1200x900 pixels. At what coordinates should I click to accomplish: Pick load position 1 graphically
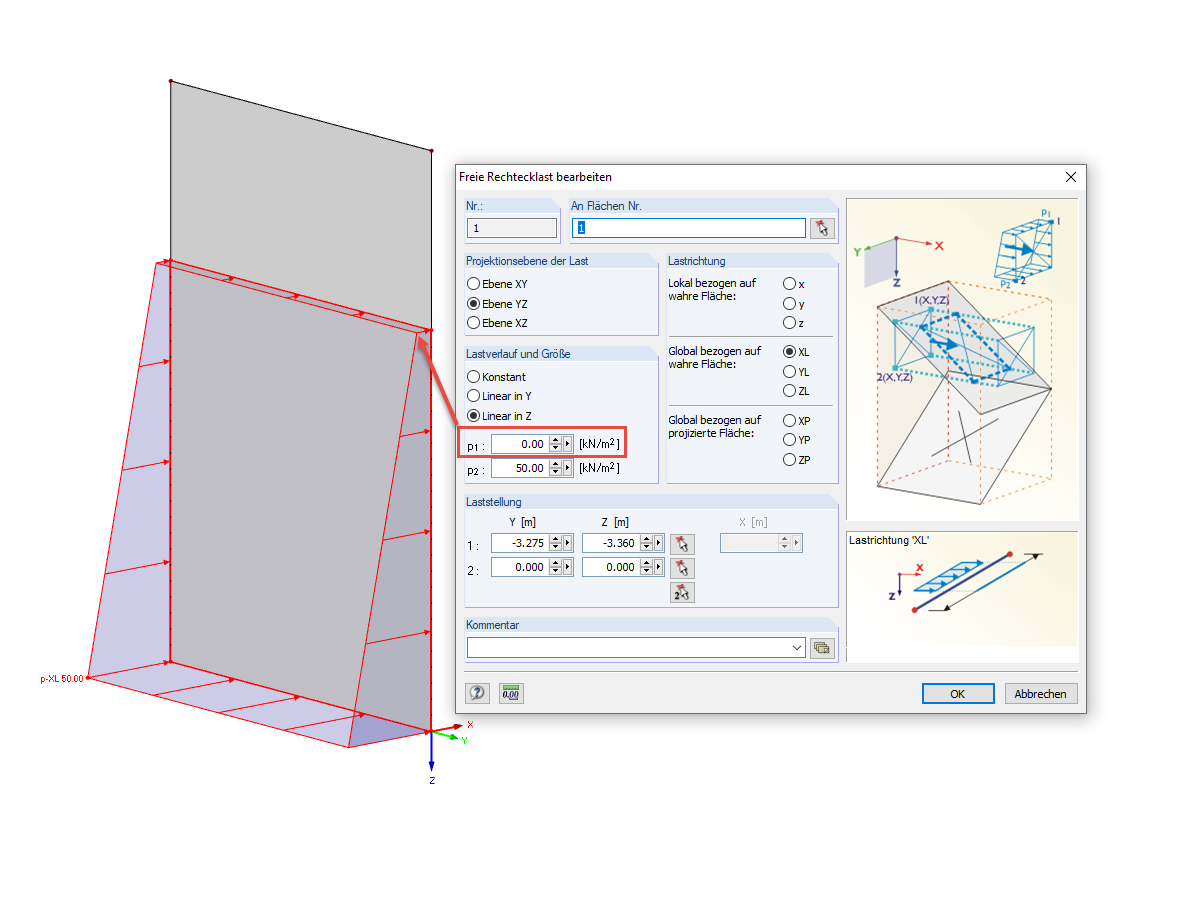point(682,543)
